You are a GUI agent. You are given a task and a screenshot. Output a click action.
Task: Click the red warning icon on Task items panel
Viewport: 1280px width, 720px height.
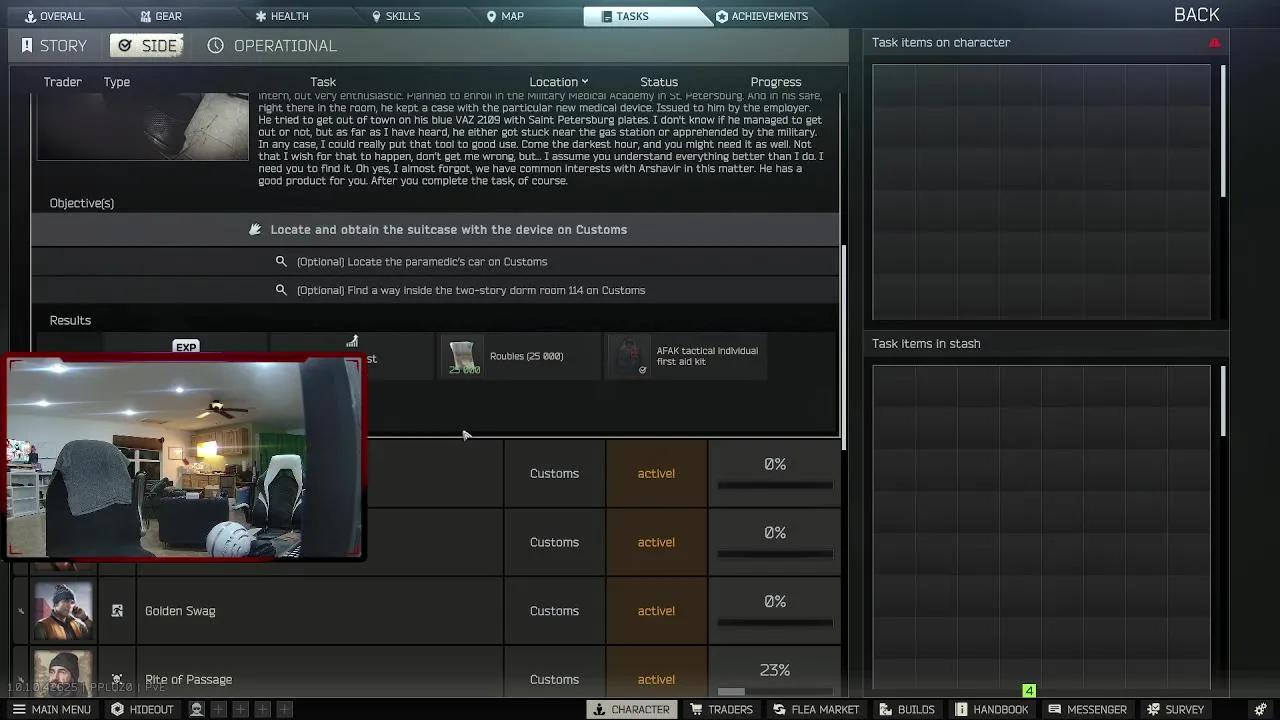pyautogui.click(x=1214, y=42)
